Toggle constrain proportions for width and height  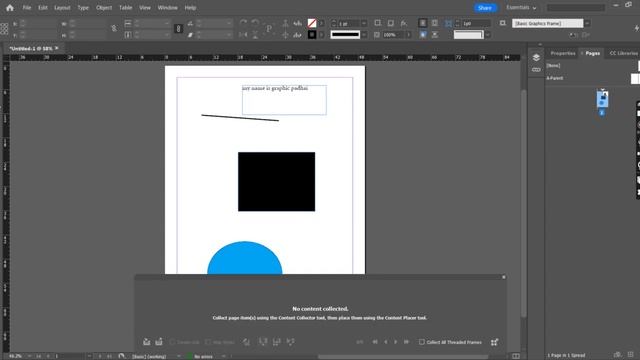[x=114, y=29]
